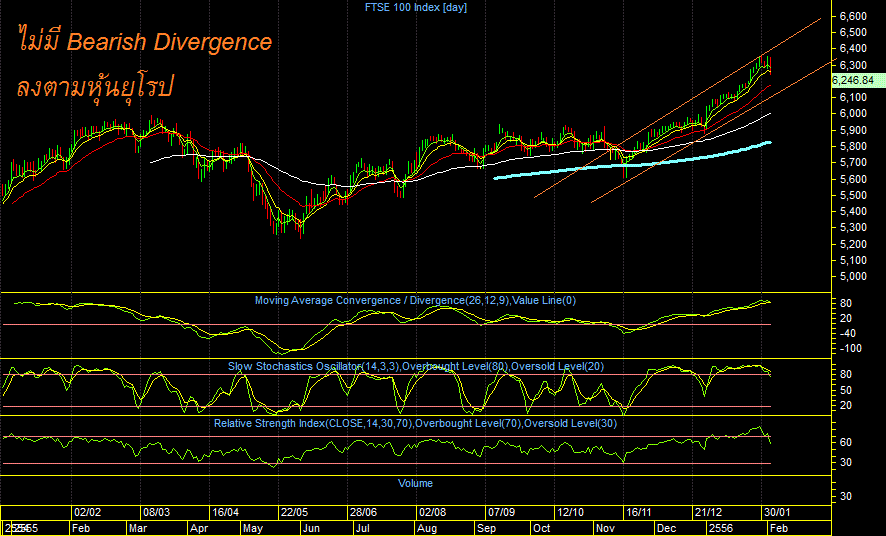
Task: Click the 5,900 price axis label
Action: [853, 130]
